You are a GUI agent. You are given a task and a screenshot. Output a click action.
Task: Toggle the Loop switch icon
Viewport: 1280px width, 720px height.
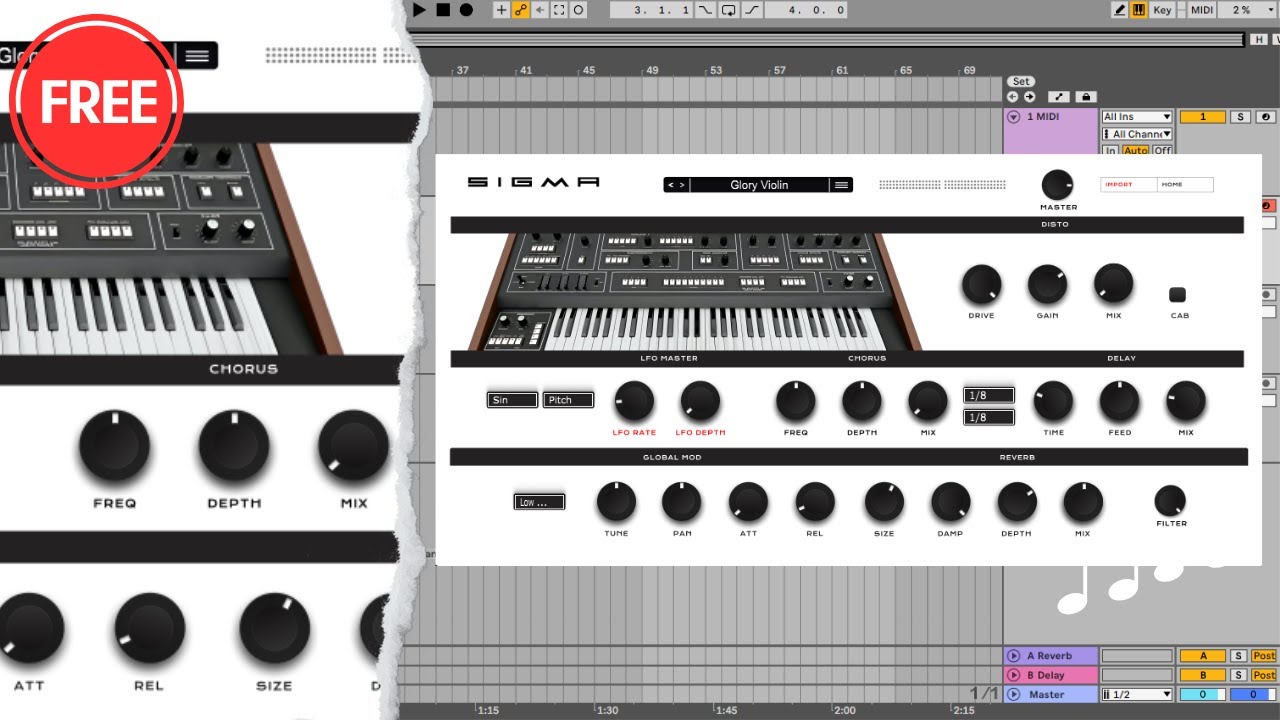[728, 10]
